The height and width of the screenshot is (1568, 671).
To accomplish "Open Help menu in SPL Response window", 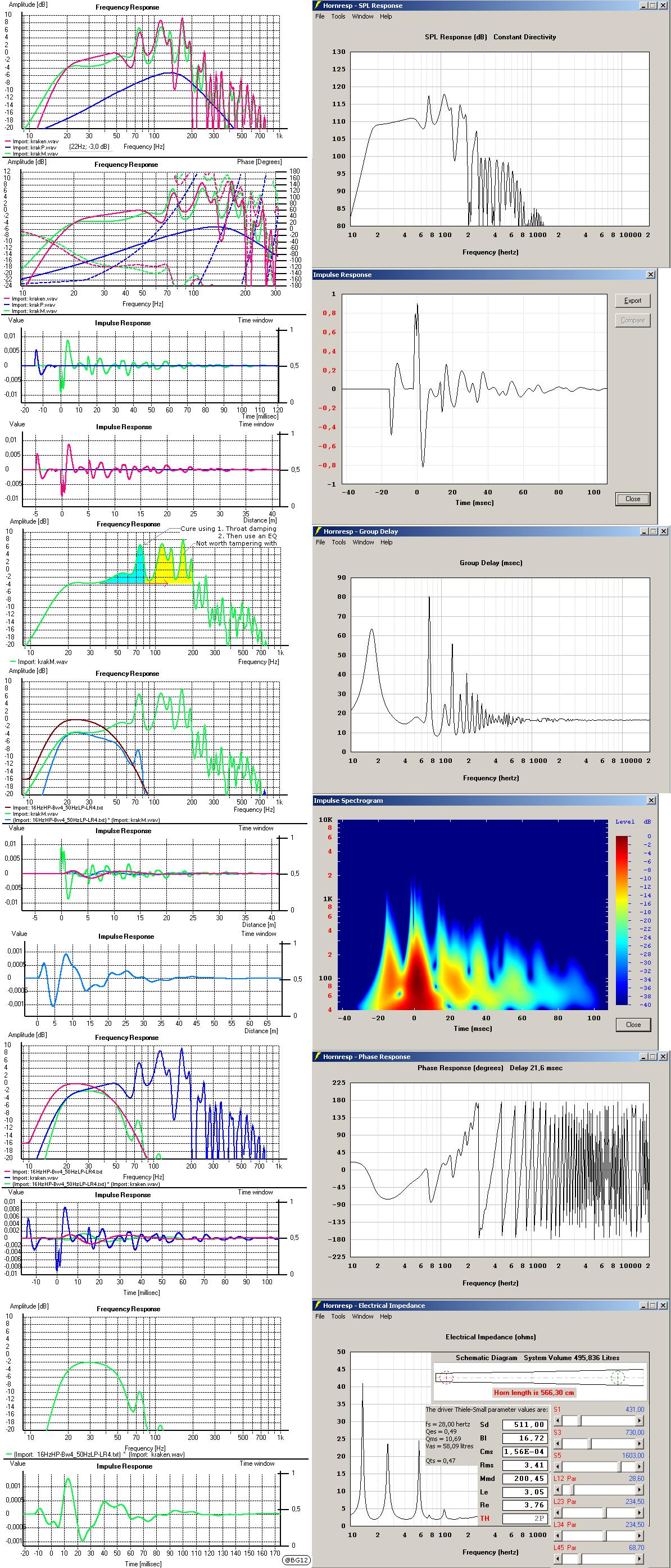I will tap(386, 16).
